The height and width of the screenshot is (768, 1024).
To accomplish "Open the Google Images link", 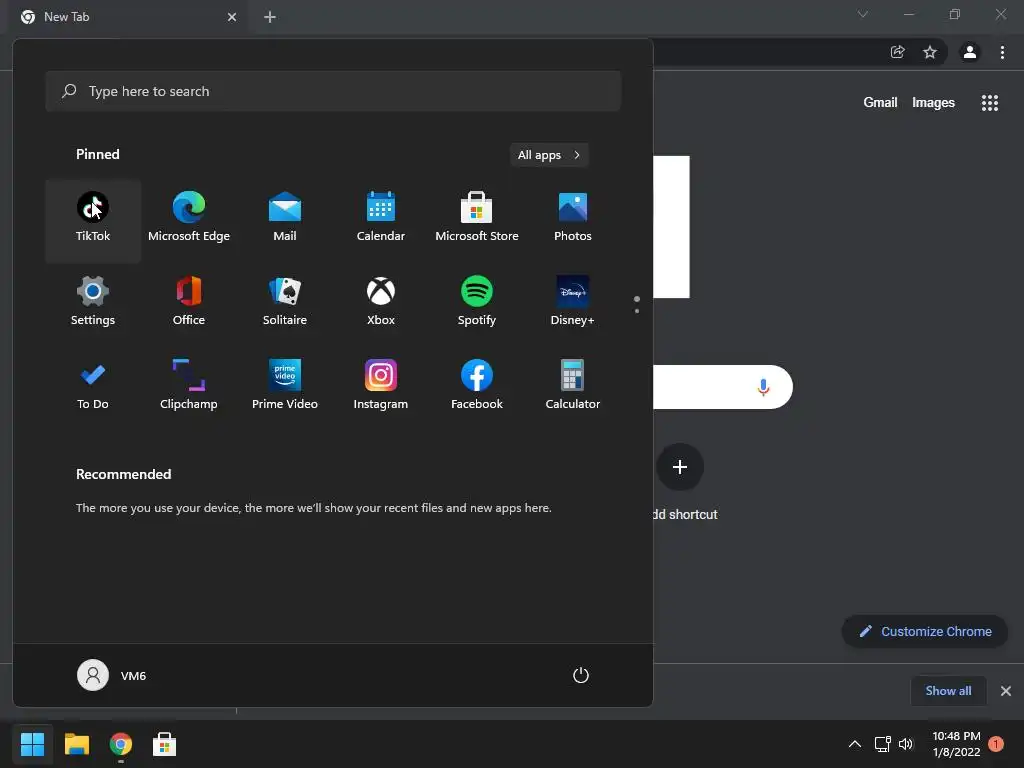I will coord(933,103).
